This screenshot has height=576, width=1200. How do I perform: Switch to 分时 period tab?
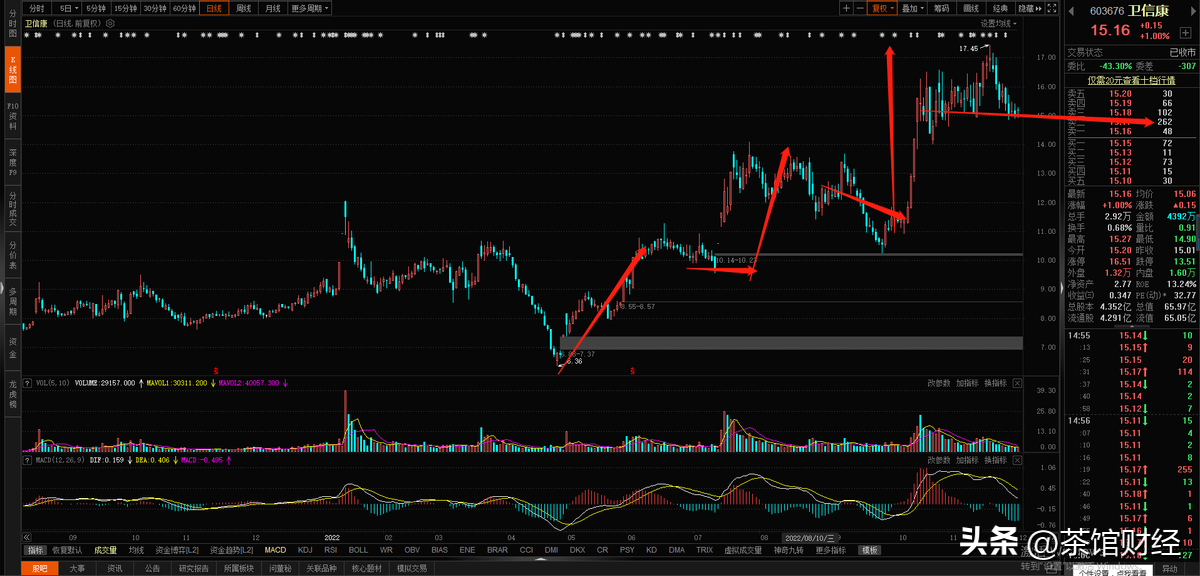pos(37,8)
